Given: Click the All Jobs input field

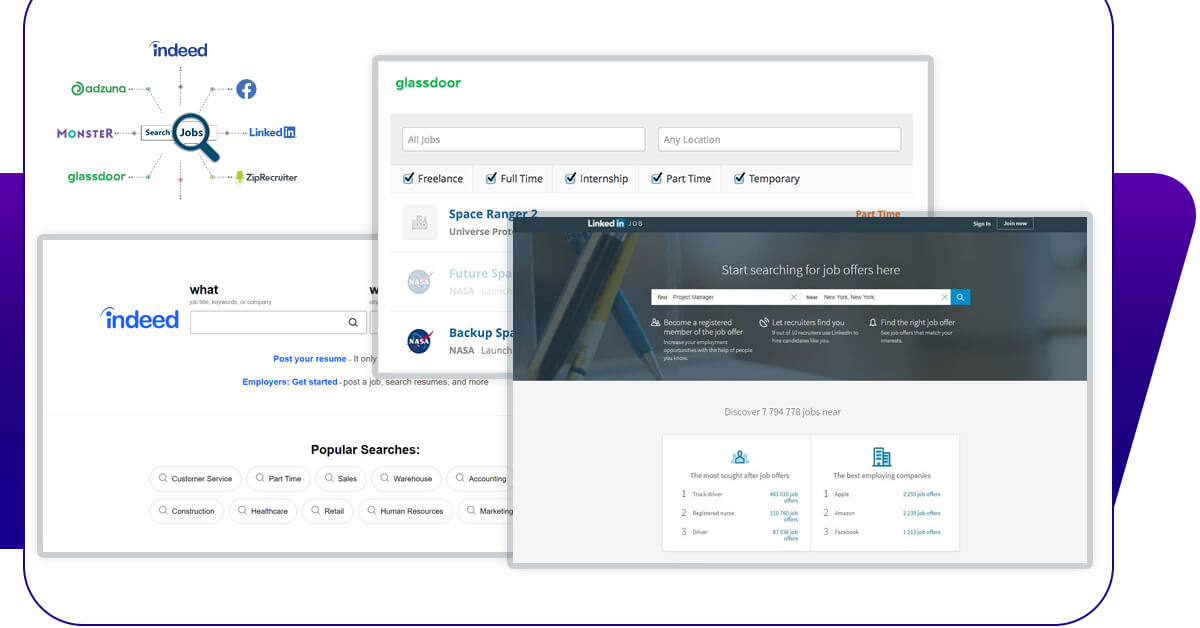Looking at the screenshot, I should [523, 139].
